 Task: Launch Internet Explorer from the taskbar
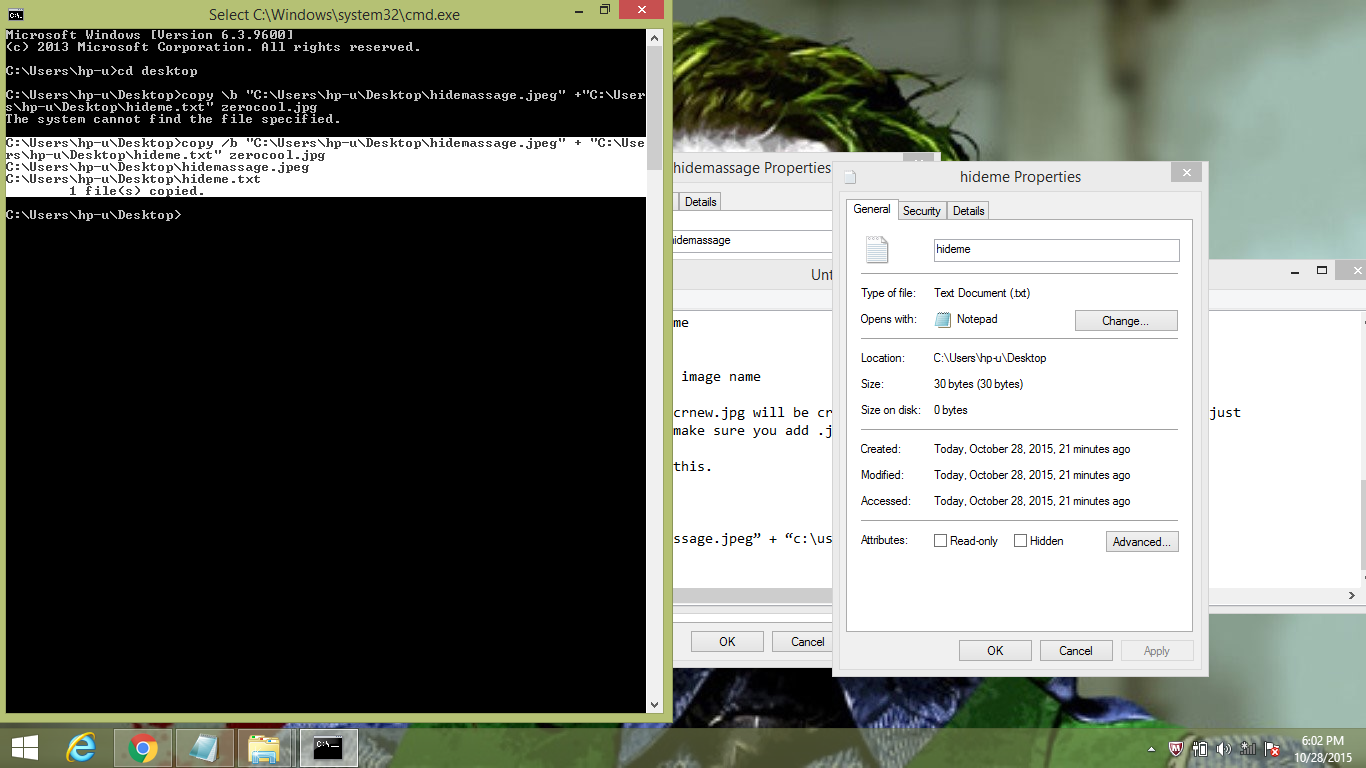pos(81,748)
